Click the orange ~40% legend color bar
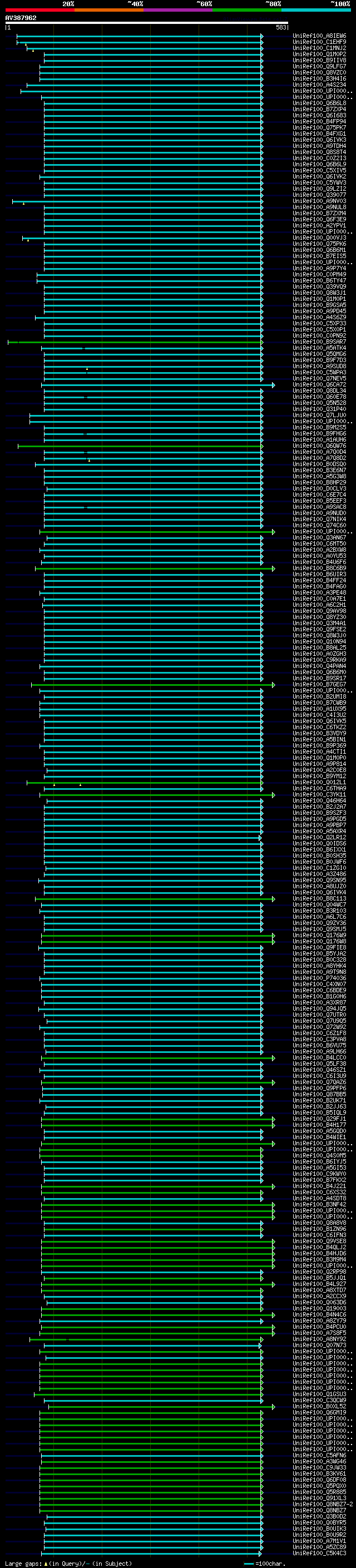The width and height of the screenshot is (356, 1568). click(x=109, y=10)
